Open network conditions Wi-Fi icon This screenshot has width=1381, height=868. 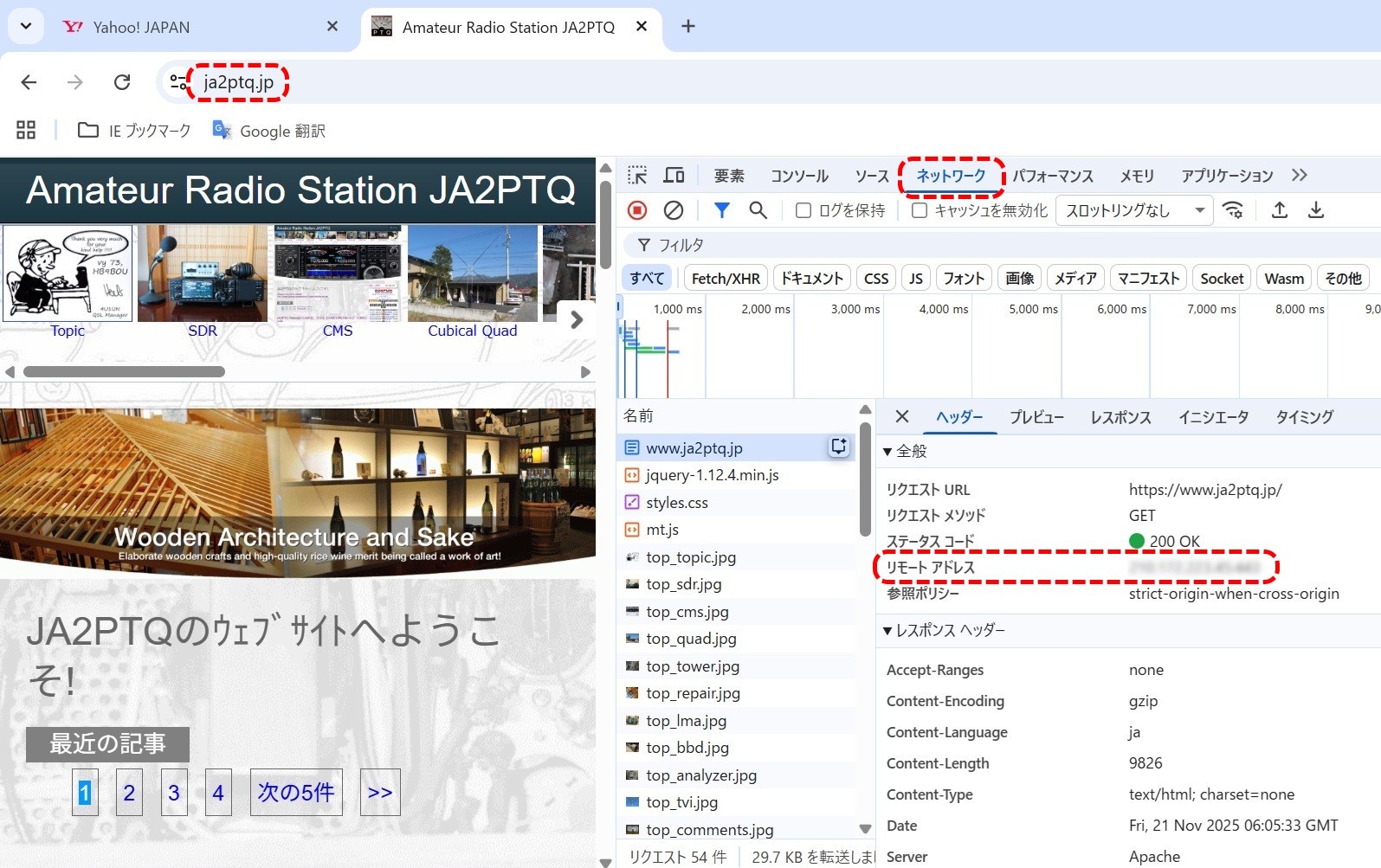pyautogui.click(x=1233, y=210)
